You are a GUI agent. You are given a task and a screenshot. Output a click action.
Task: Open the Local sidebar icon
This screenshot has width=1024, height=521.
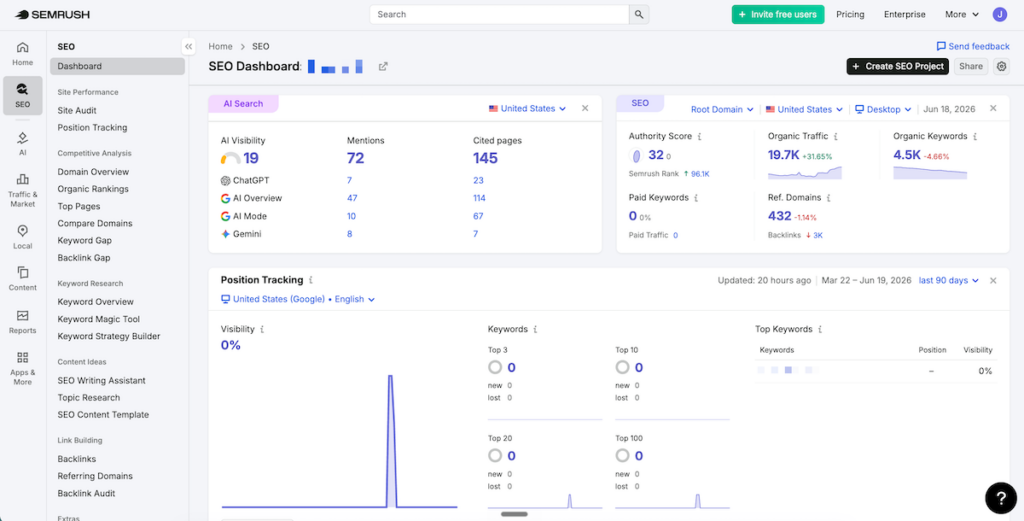[x=22, y=238]
